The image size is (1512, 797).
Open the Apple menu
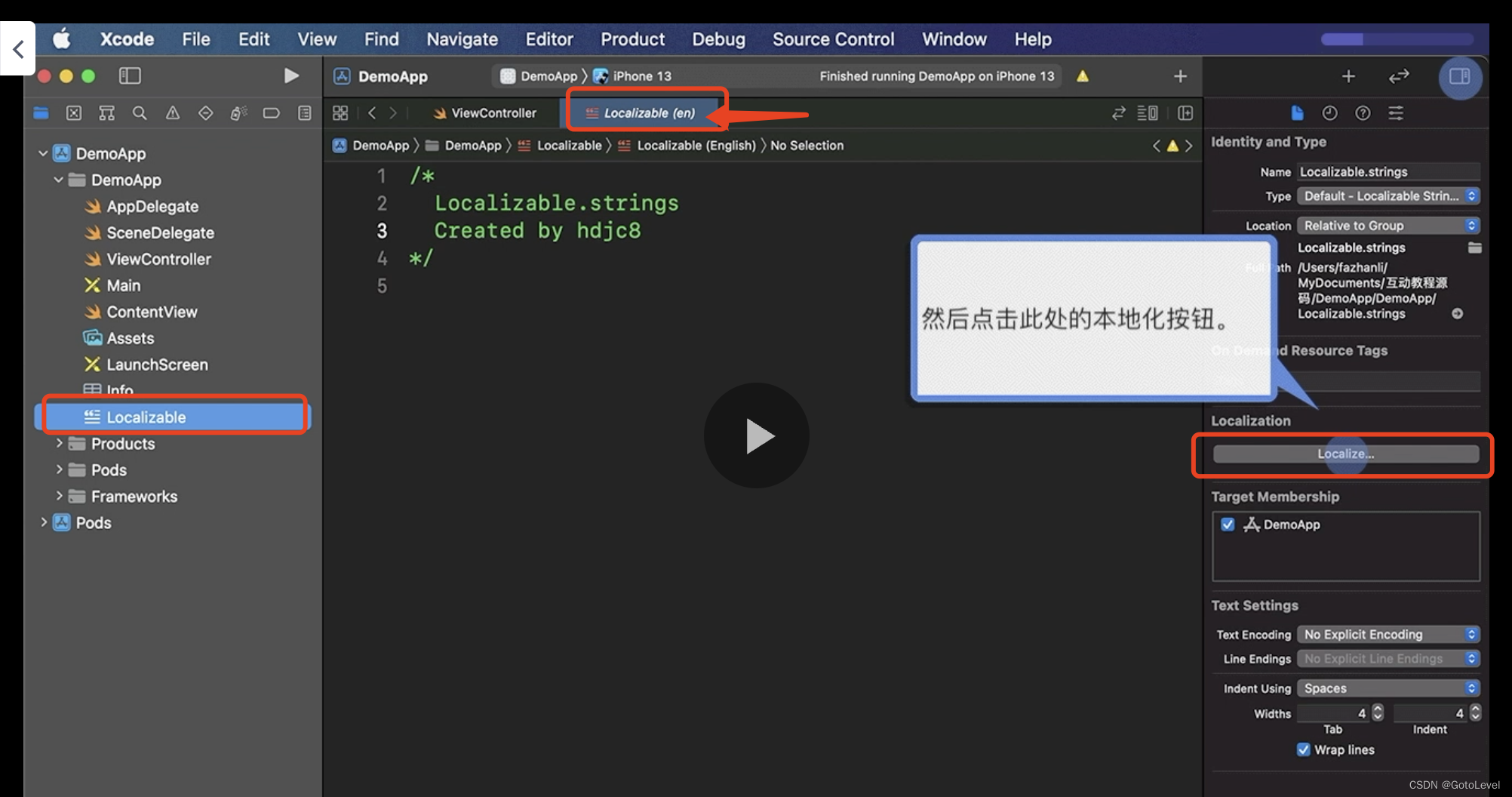tap(62, 38)
